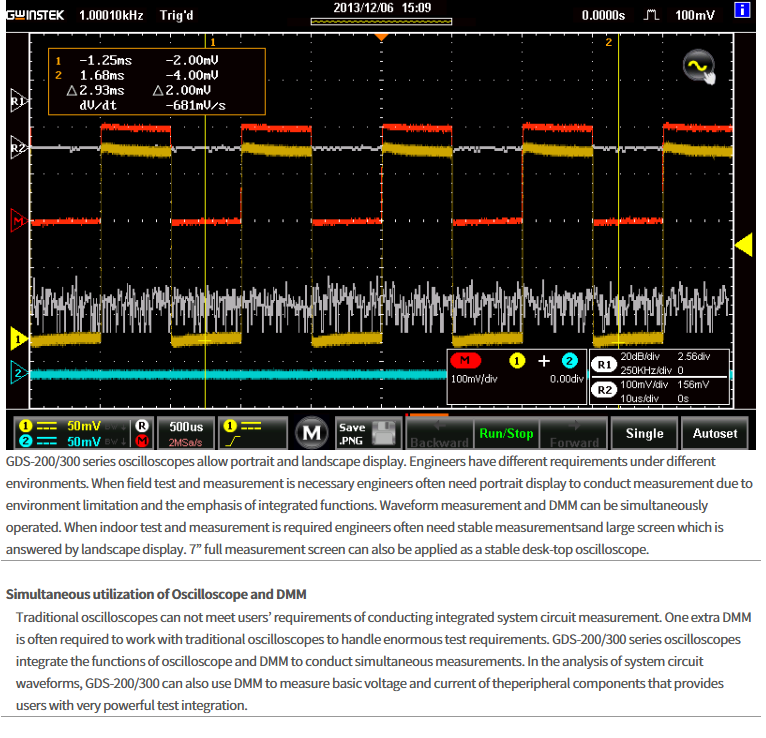Click the channel 2 50mV scale value
The height and width of the screenshot is (738, 766).
click(x=84, y=442)
